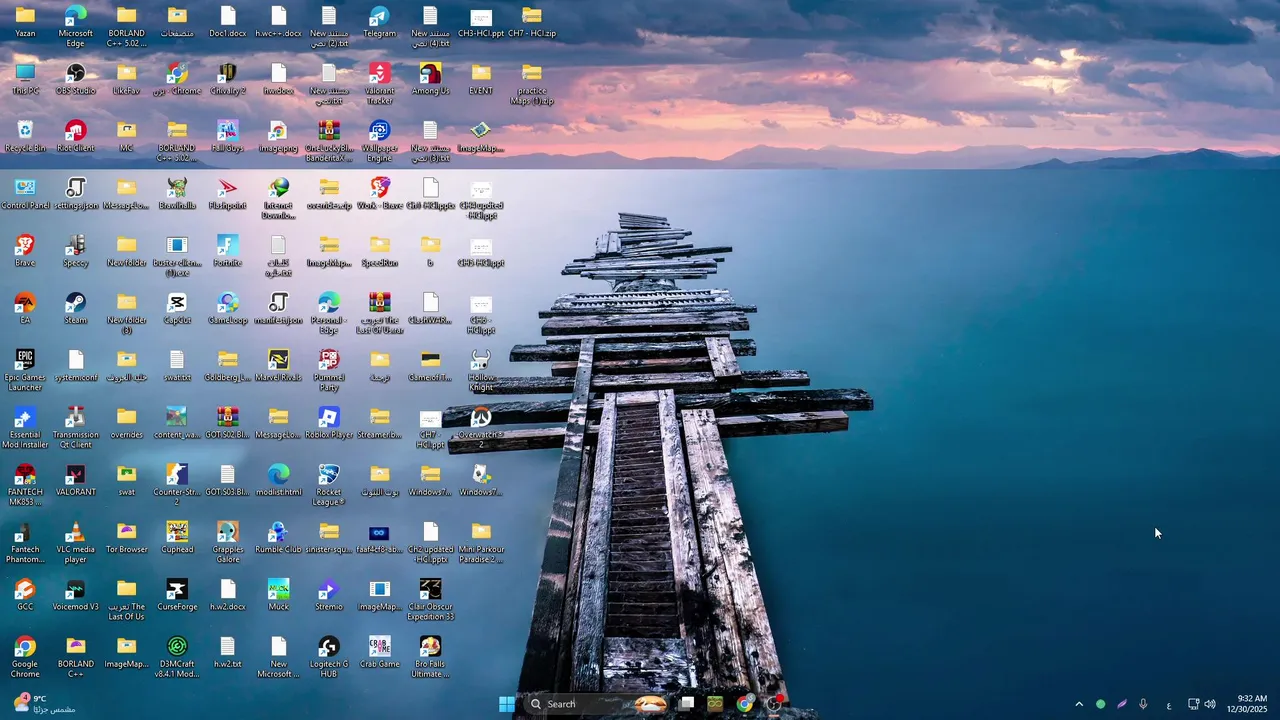Select the VALORANT game icon
This screenshot has height=720, width=1280.
pos(75,480)
